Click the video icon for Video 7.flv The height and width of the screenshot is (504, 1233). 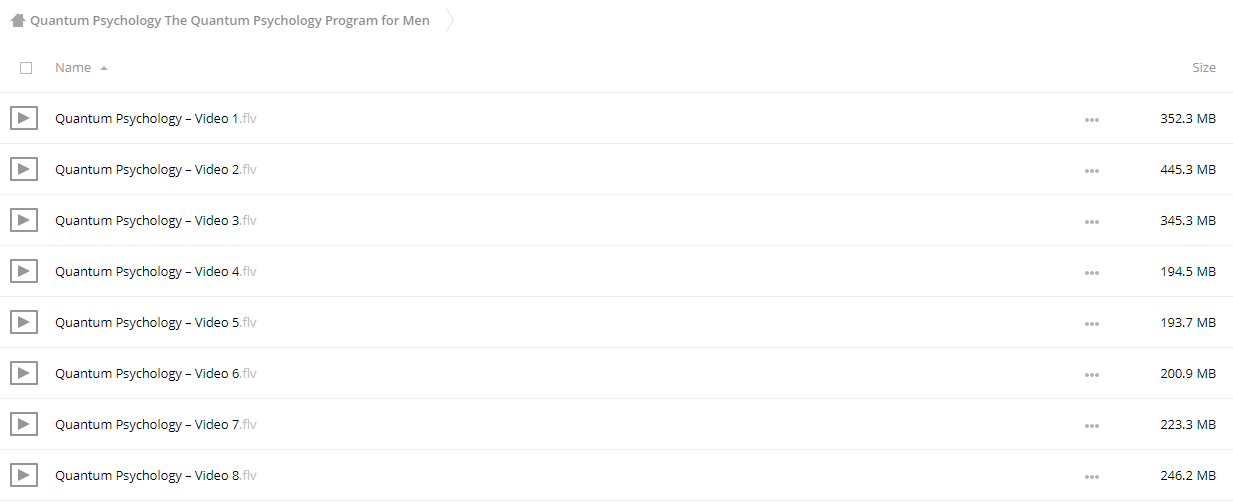(x=24, y=424)
